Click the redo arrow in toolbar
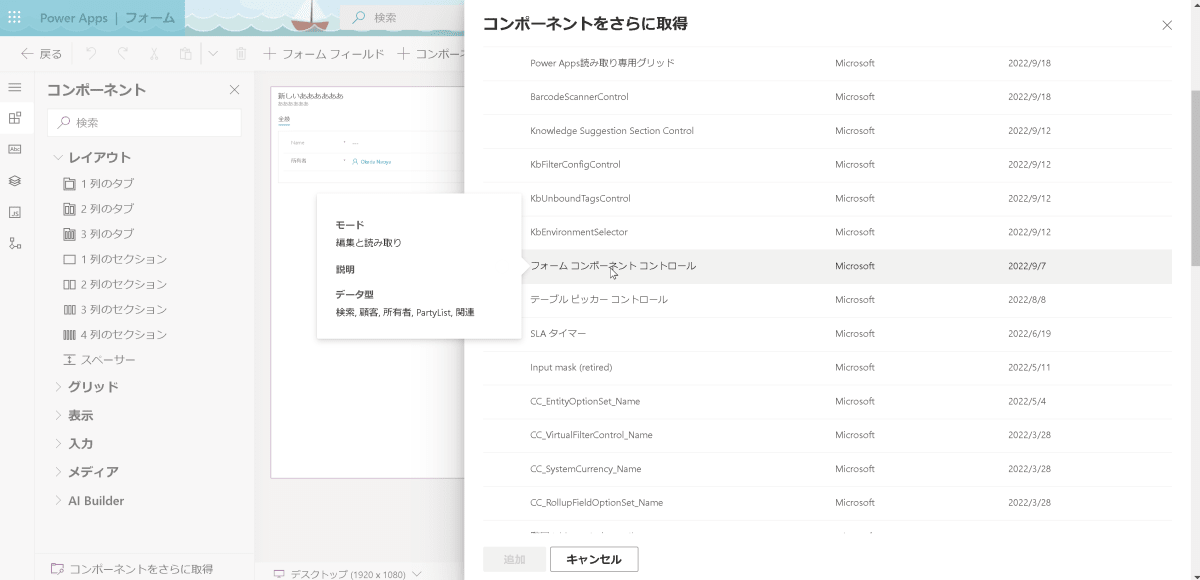Viewport: 1200px width, 580px height. 122,54
